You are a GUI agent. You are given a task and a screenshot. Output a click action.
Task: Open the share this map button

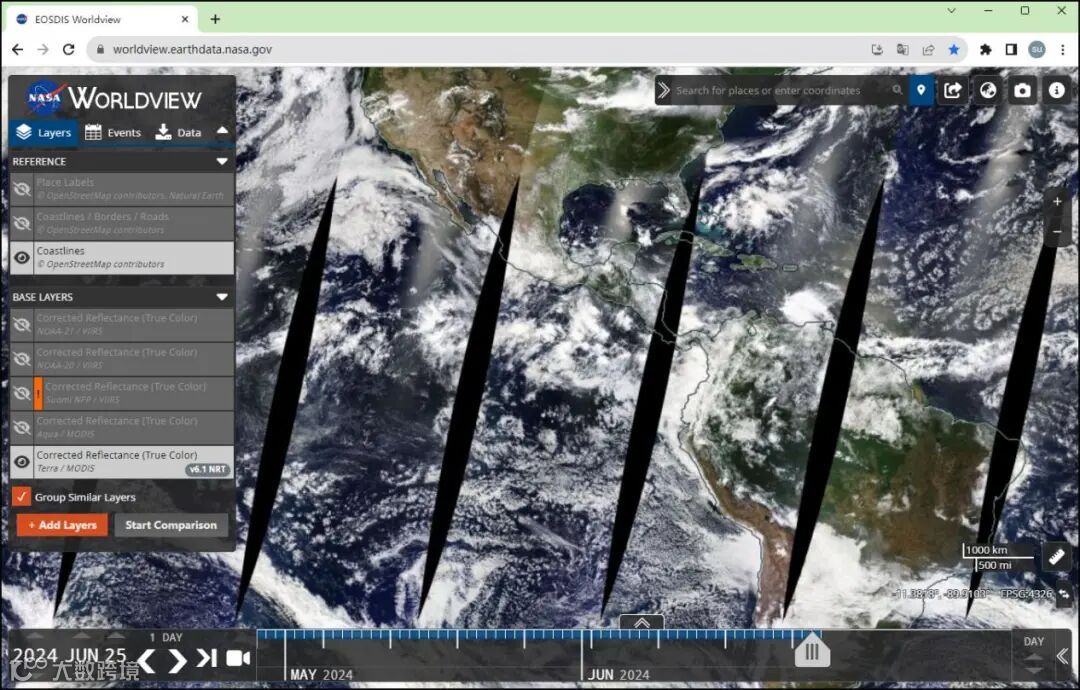pyautogui.click(x=953, y=90)
